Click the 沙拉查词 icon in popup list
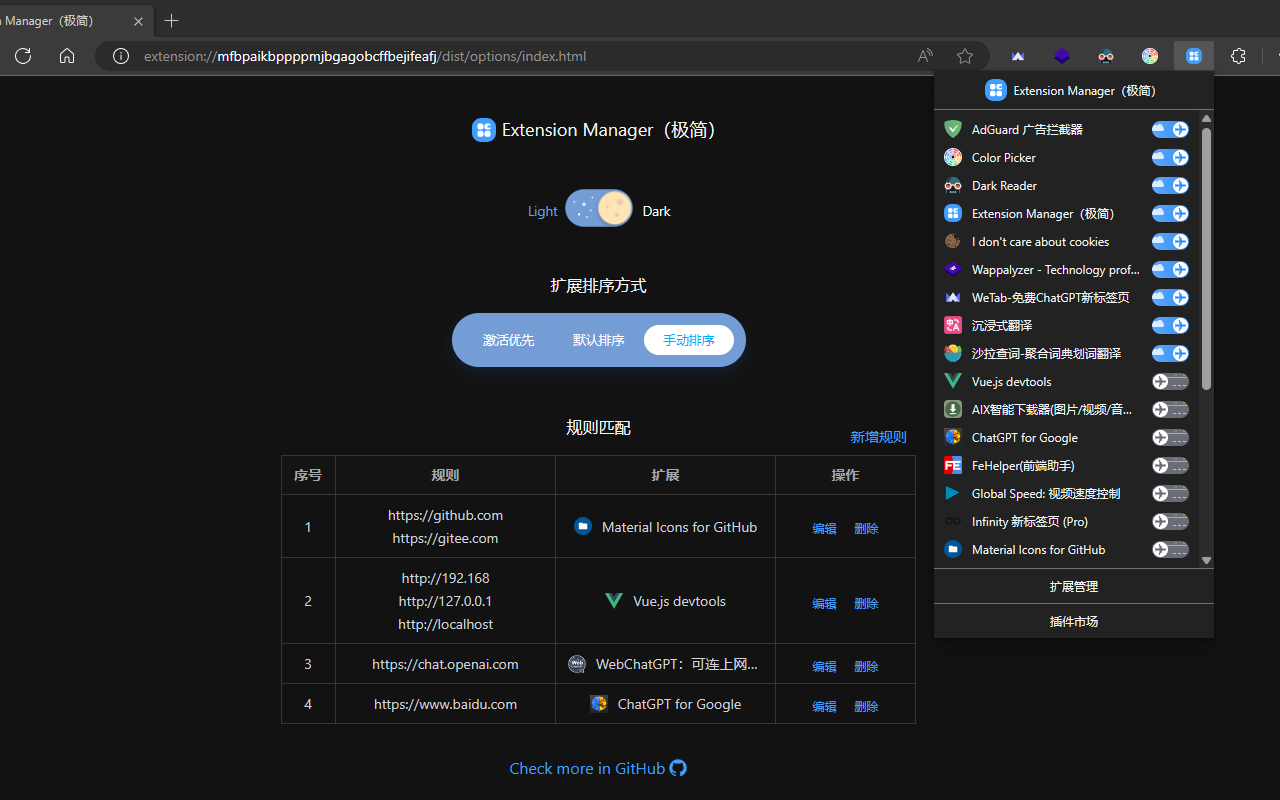This screenshot has width=1280, height=800. pyautogui.click(x=953, y=353)
